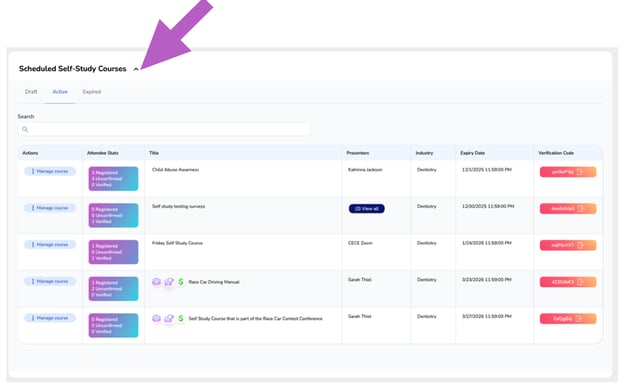Copy verification code for Friday Self Study Course
This screenshot has width=628, height=391.
[x=568, y=245]
